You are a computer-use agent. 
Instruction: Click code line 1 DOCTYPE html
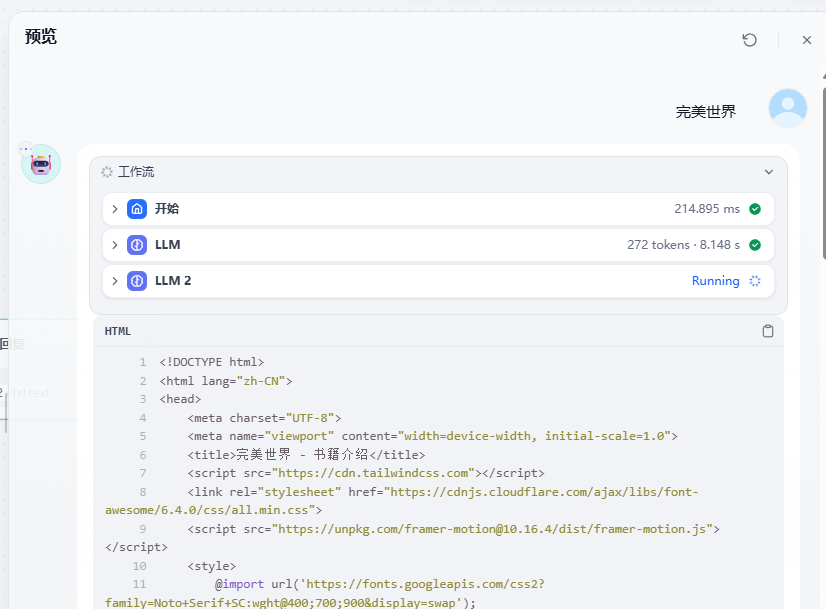tap(212, 362)
